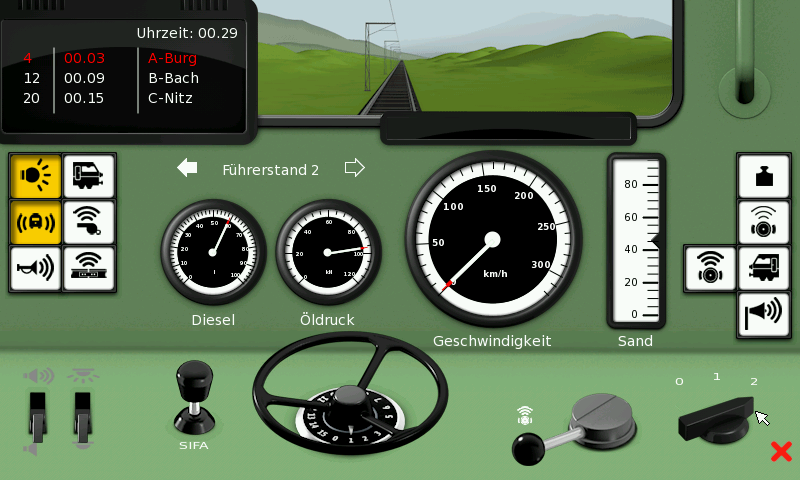Image resolution: width=800 pixels, height=480 pixels.
Task: Click the black rotary selector knob
Action: pos(717,420)
